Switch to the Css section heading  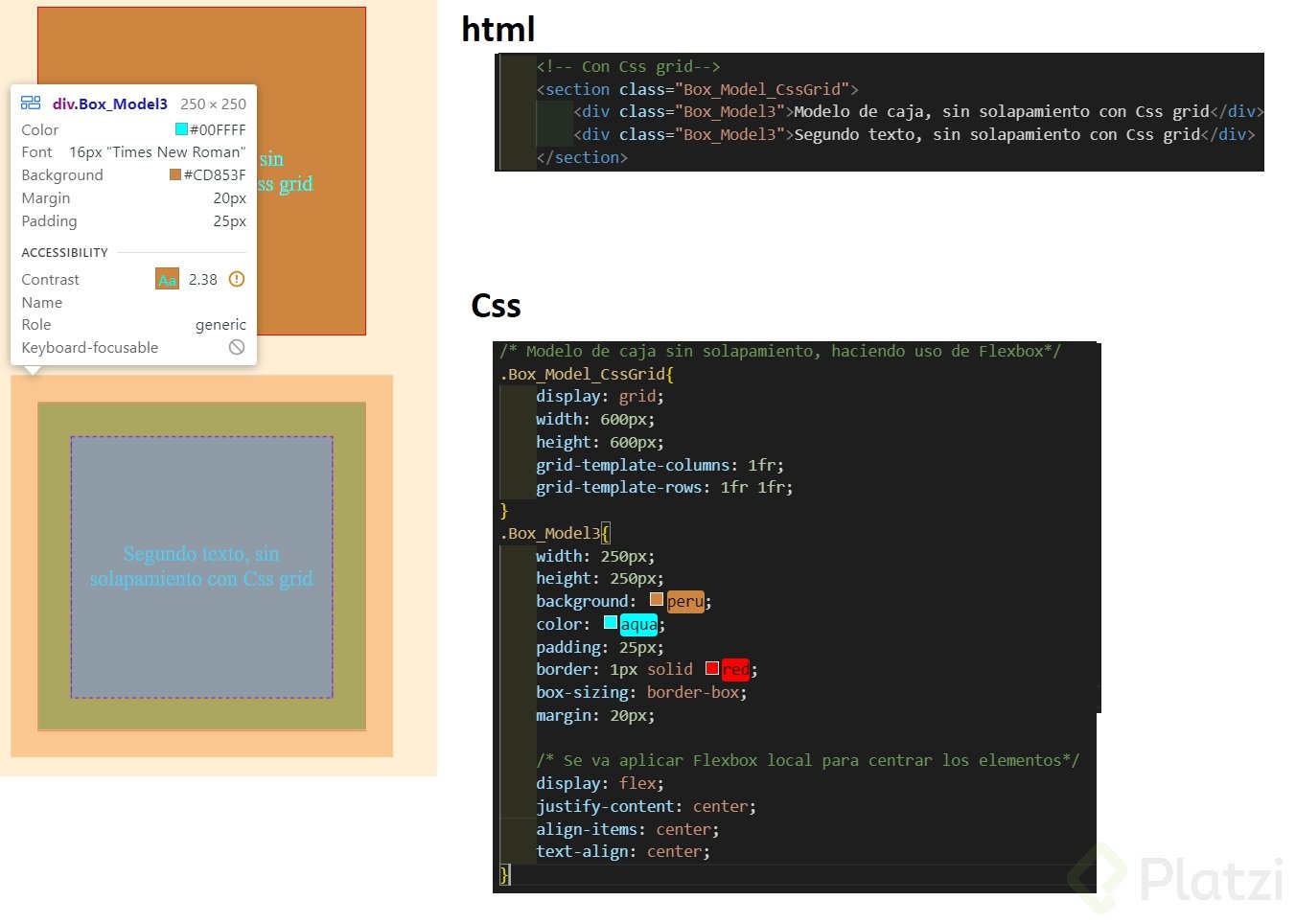[x=496, y=305]
